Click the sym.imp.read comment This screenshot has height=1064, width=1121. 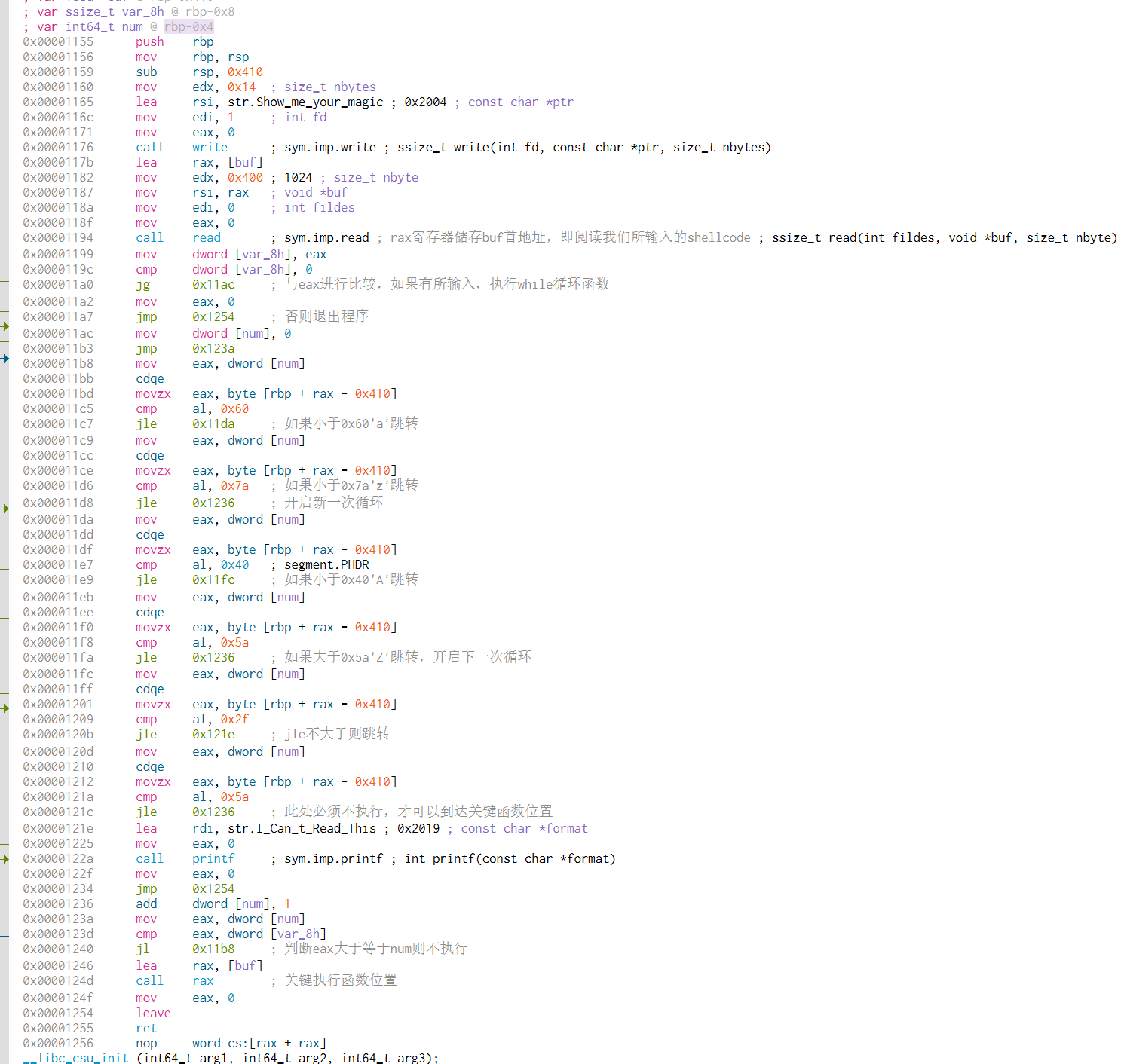click(326, 238)
